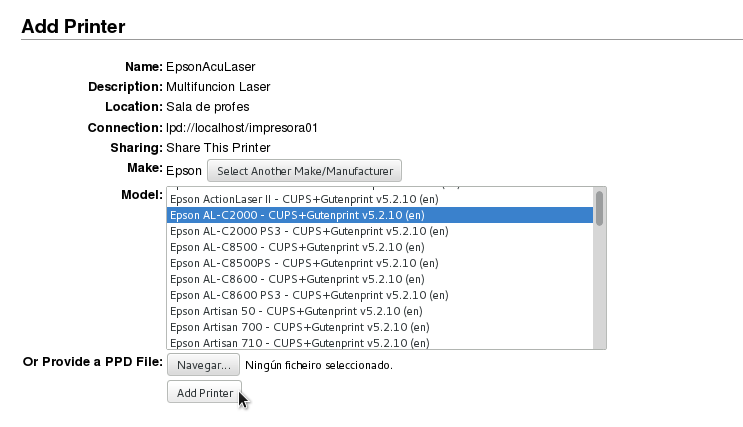Click the Add Printer page heading
Screen dimensions: 743x427
pyautogui.click(x=73, y=27)
